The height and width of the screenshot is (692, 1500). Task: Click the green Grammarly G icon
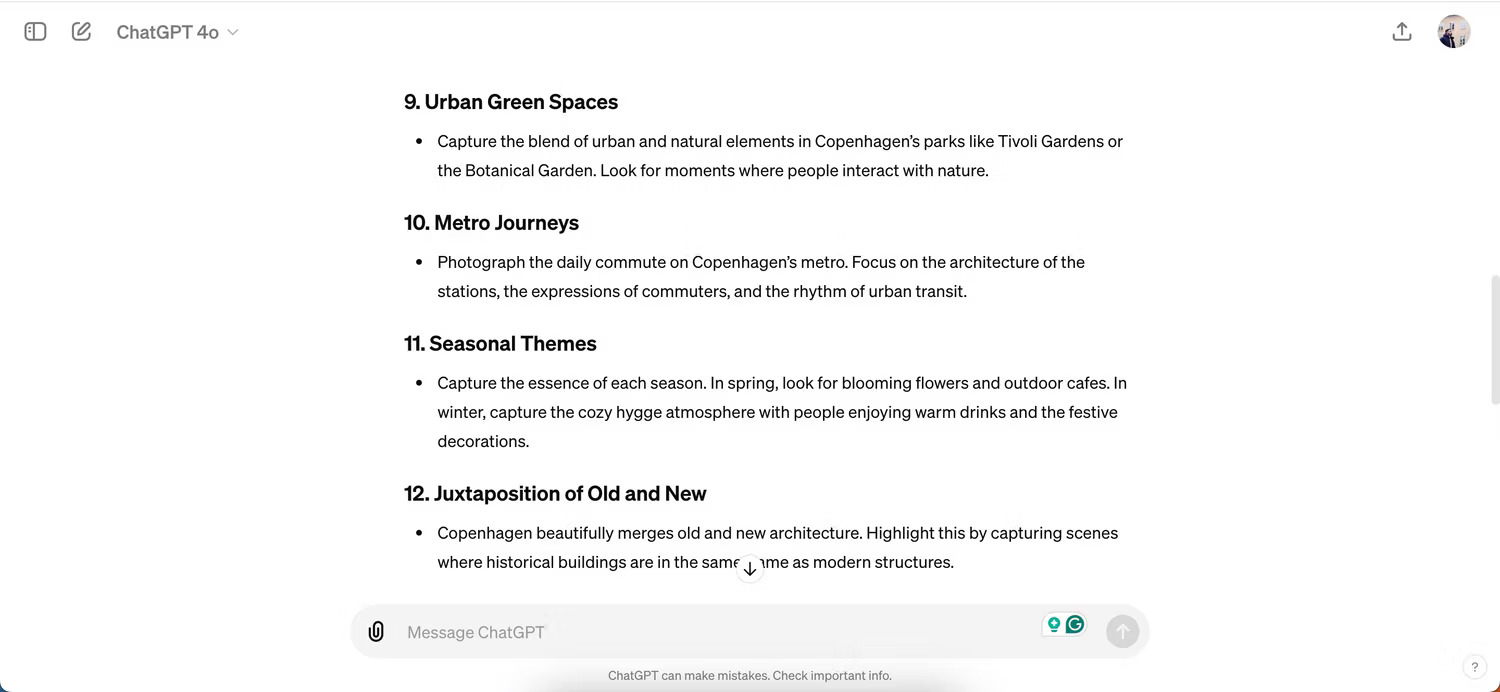pos(1075,625)
